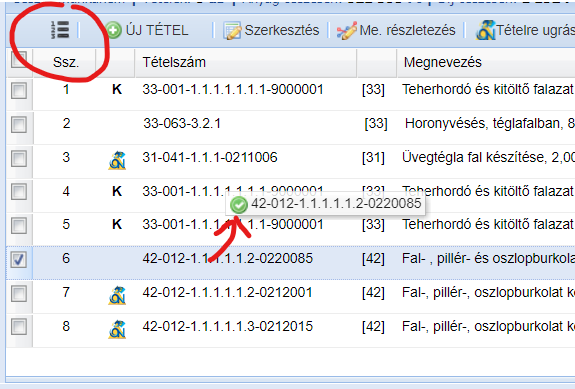Click the Tételre ugrás icon
Image resolution: width=575 pixels, height=389 pixels.
486,30
